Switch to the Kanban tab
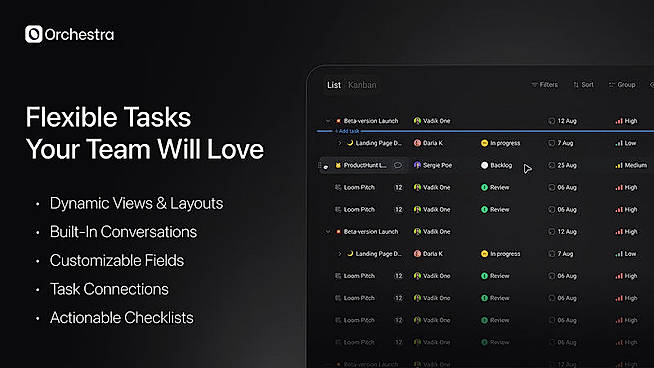The image size is (654, 368). click(x=362, y=85)
